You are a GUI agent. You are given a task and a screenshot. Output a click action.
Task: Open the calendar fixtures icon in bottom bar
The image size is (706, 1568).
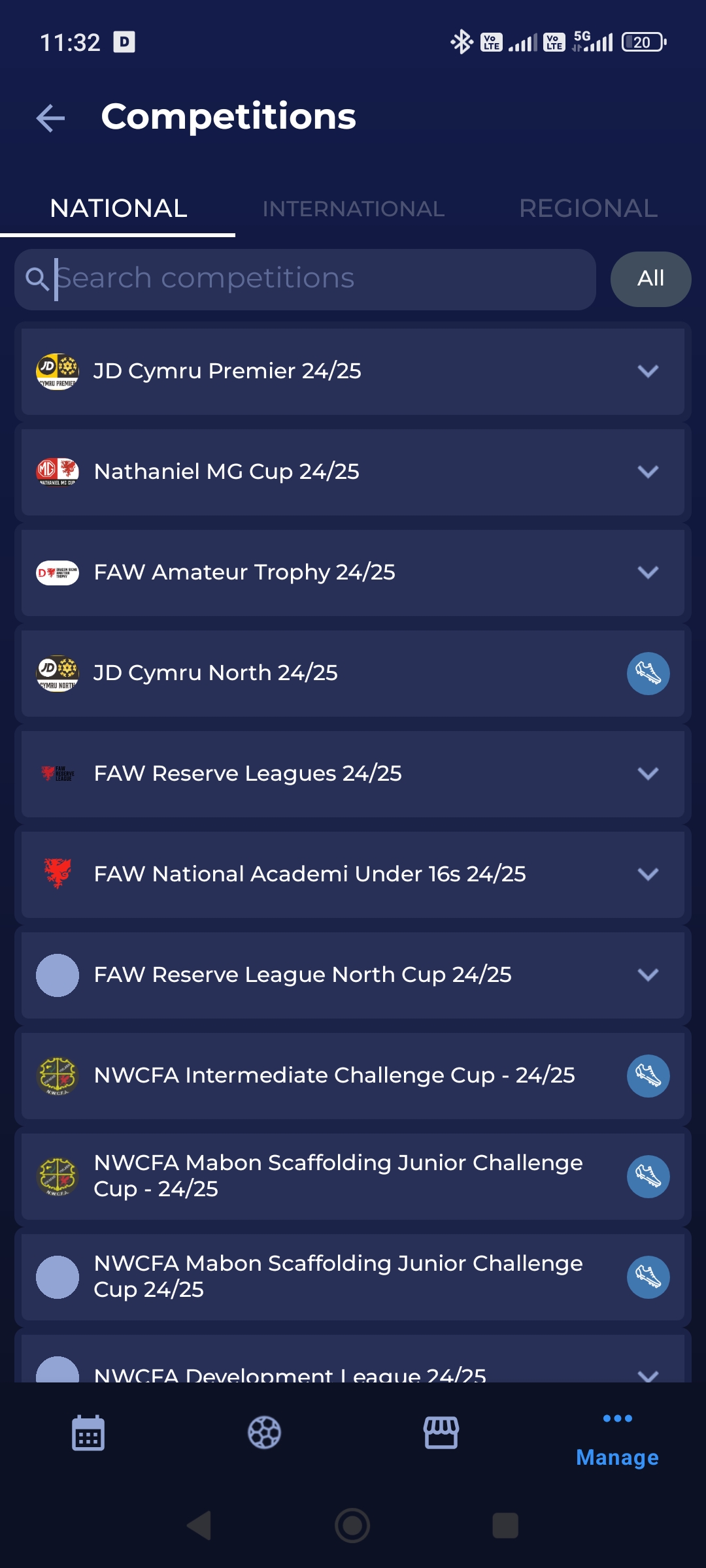pyautogui.click(x=88, y=1433)
